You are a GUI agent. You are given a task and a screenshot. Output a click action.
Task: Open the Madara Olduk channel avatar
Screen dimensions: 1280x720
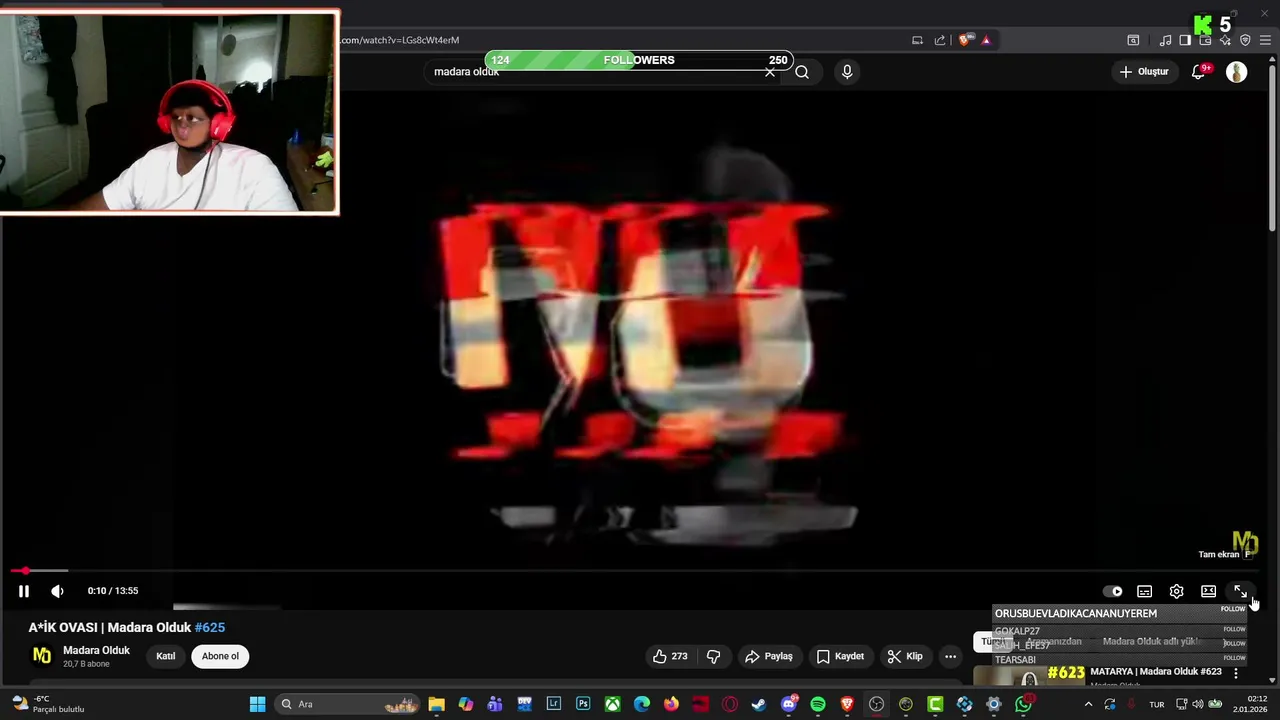(42, 656)
